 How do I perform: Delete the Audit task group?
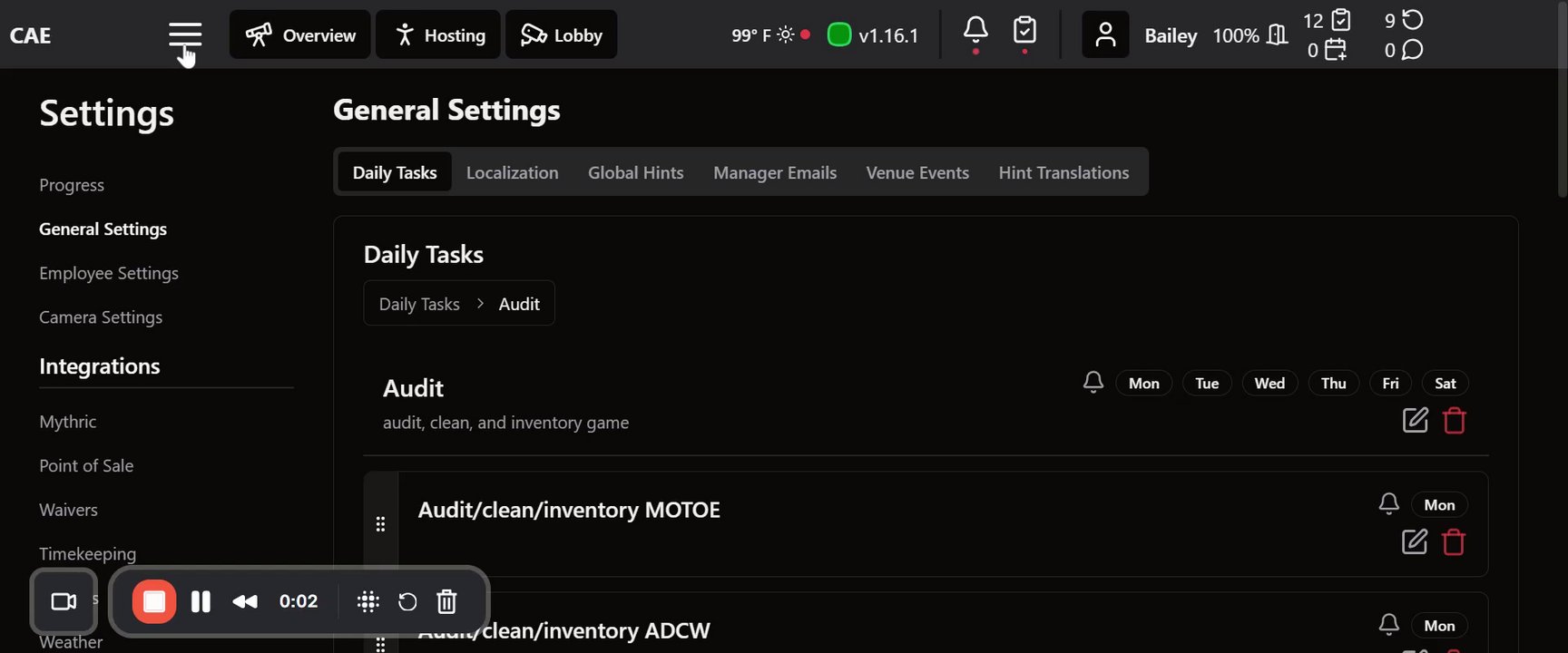(1455, 421)
